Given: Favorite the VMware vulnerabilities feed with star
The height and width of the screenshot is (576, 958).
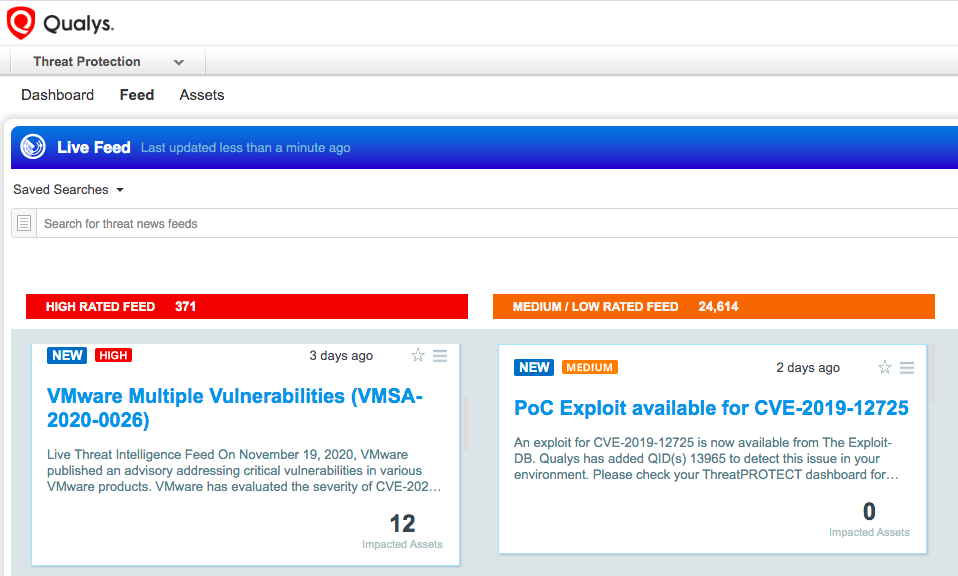Looking at the screenshot, I should click(x=418, y=355).
